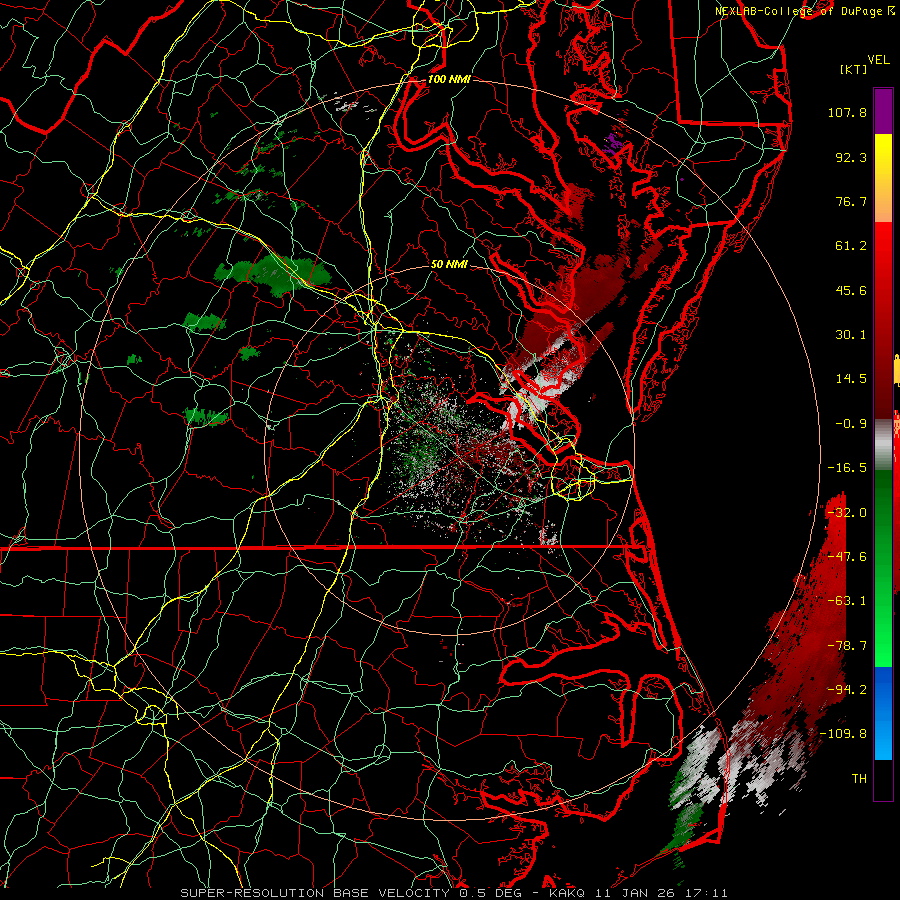
Task: Select the -78.7 scale value
Action: pyautogui.click(x=847, y=646)
